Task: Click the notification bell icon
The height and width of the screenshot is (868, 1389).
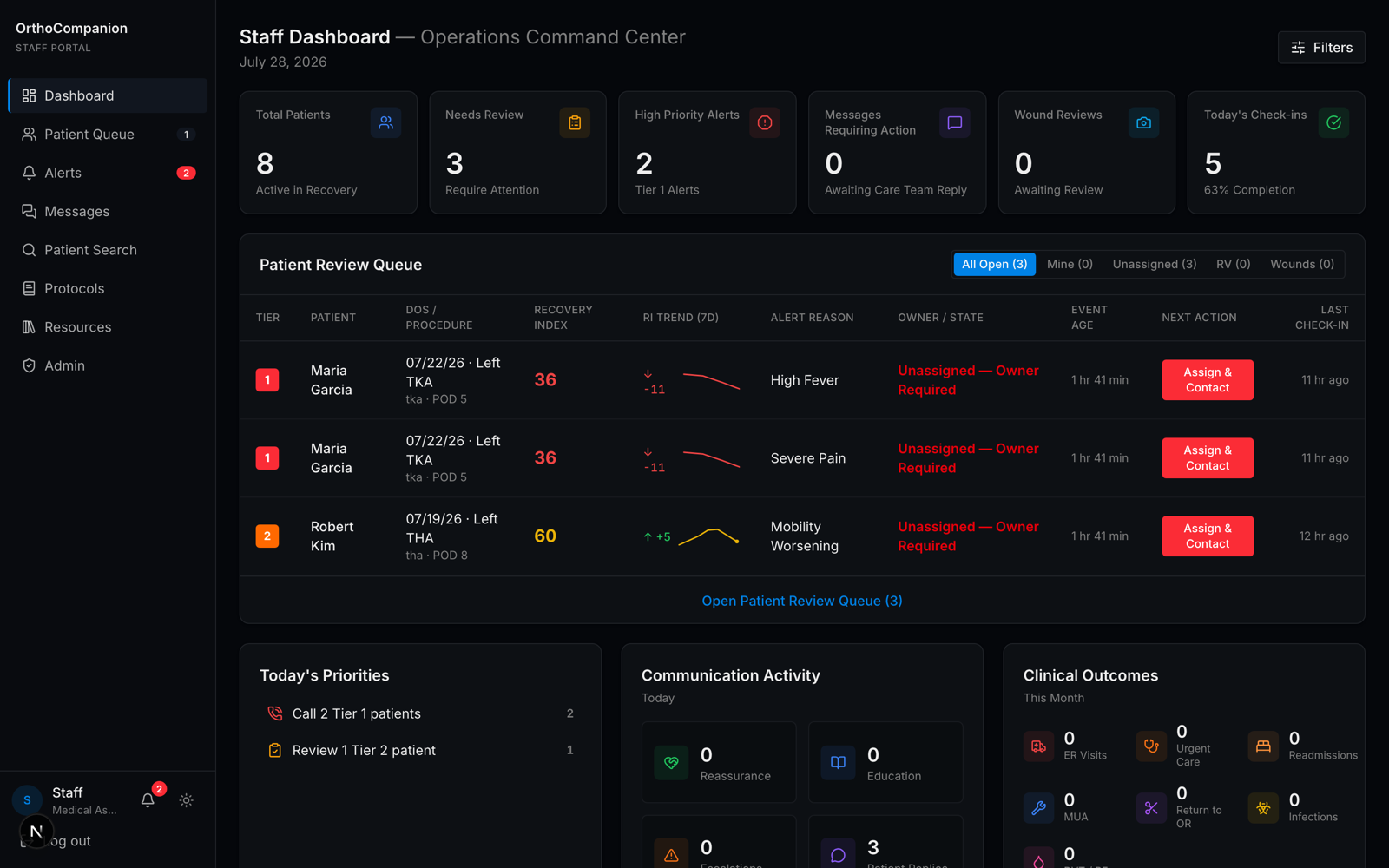Action: coord(148,800)
